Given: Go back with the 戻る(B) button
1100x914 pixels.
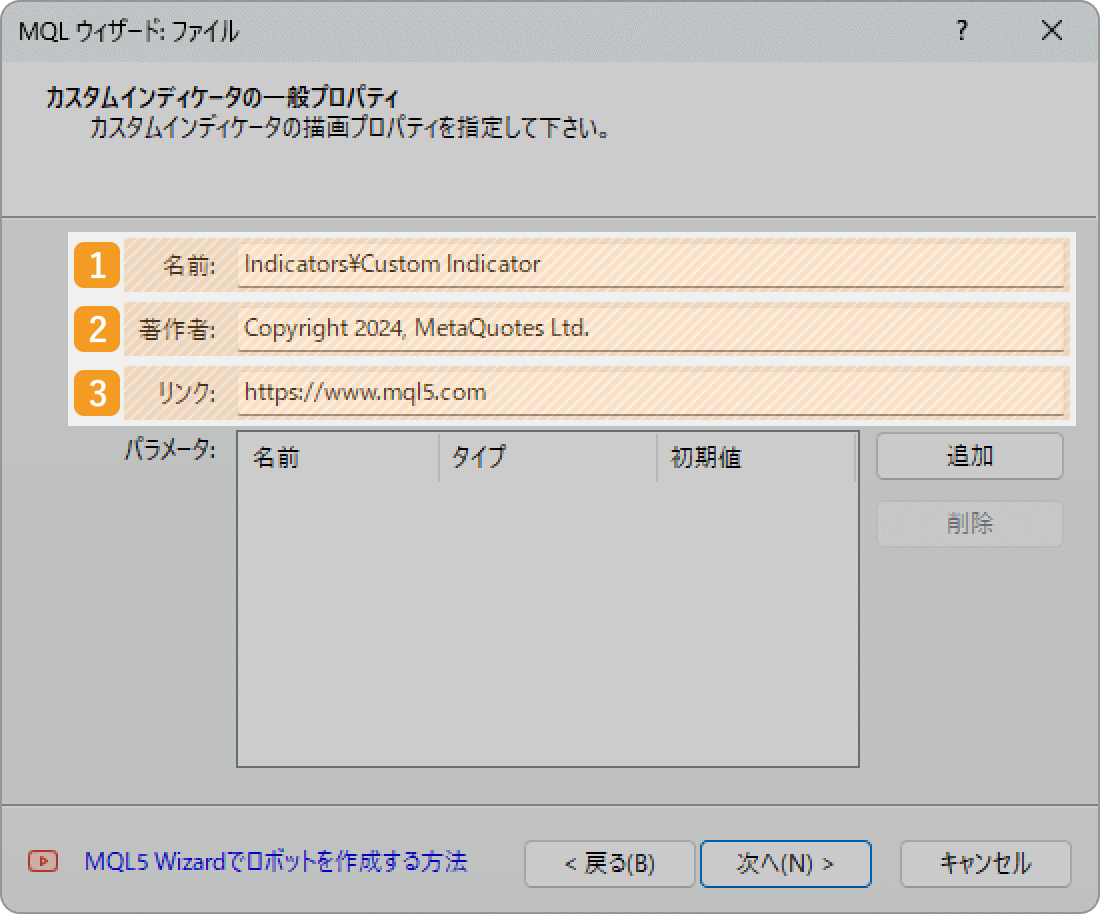Looking at the screenshot, I should coord(610,863).
